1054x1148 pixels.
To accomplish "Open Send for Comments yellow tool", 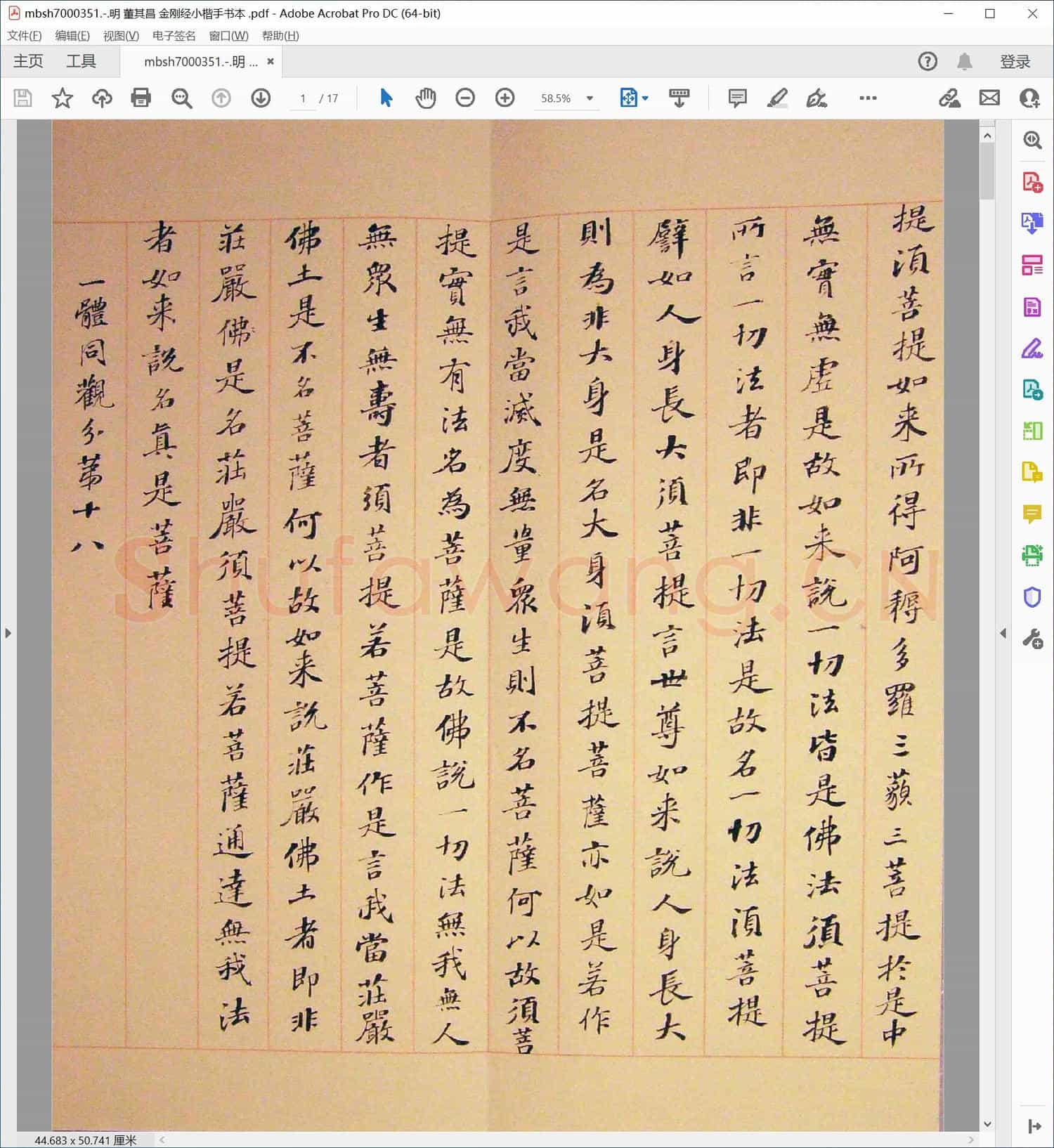I will [1032, 473].
